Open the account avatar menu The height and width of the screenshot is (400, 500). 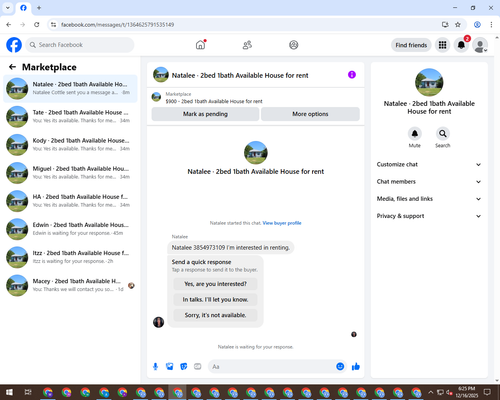pos(480,45)
